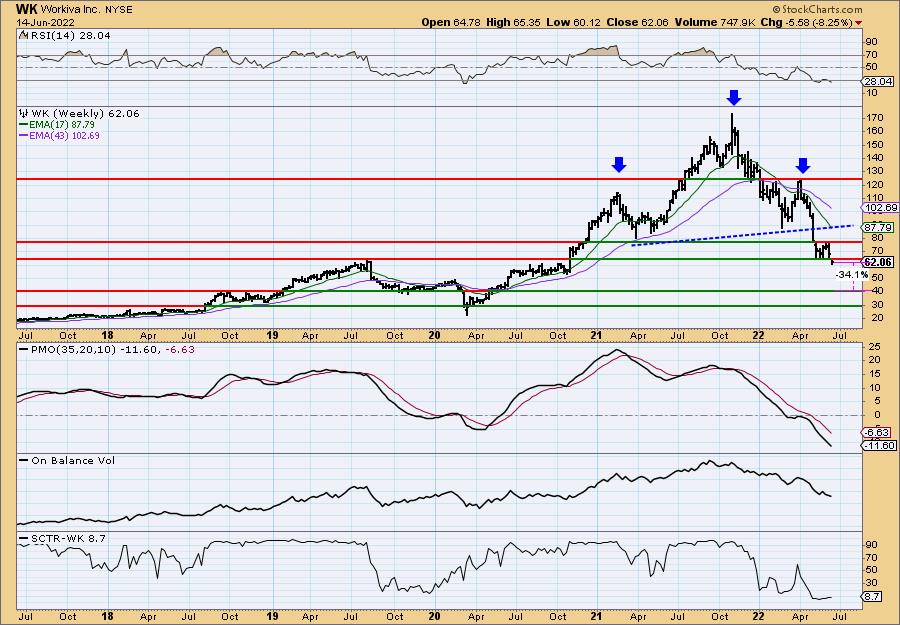Click the black PMO legend line swatch

pyautogui.click(x=24, y=349)
